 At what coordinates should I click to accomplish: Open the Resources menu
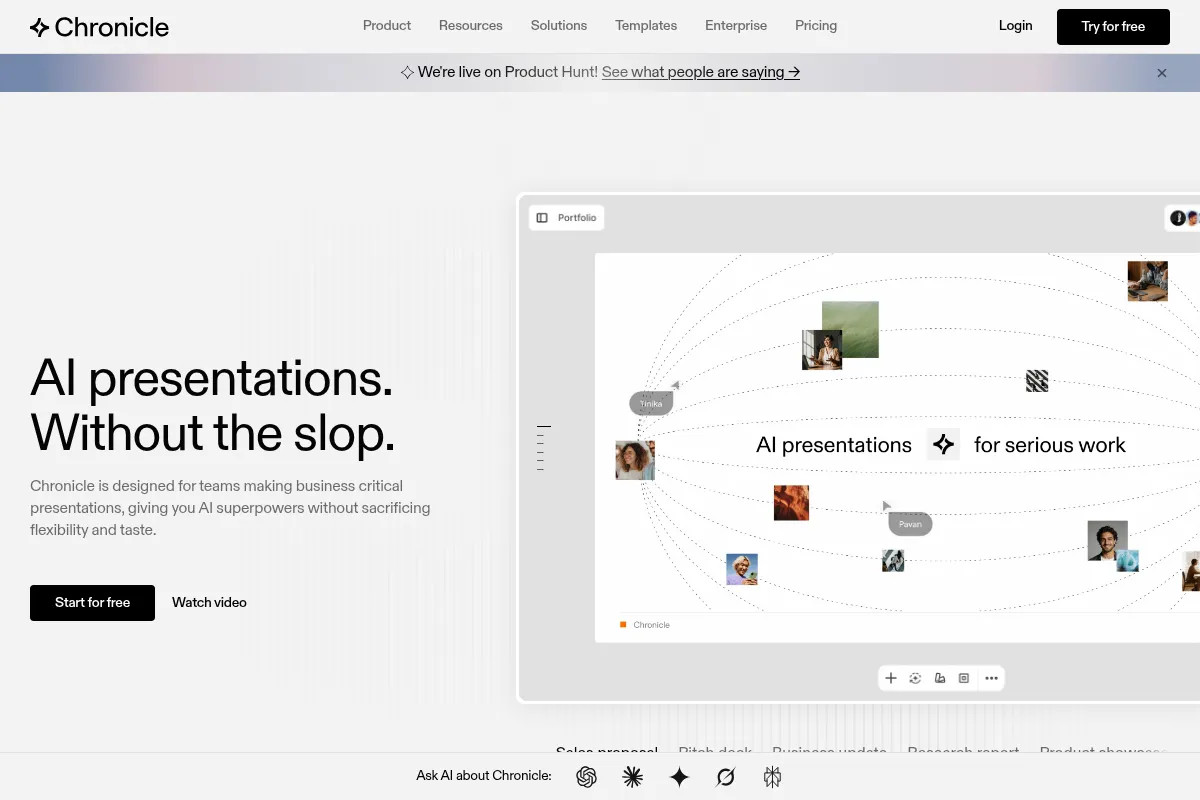pos(471,26)
